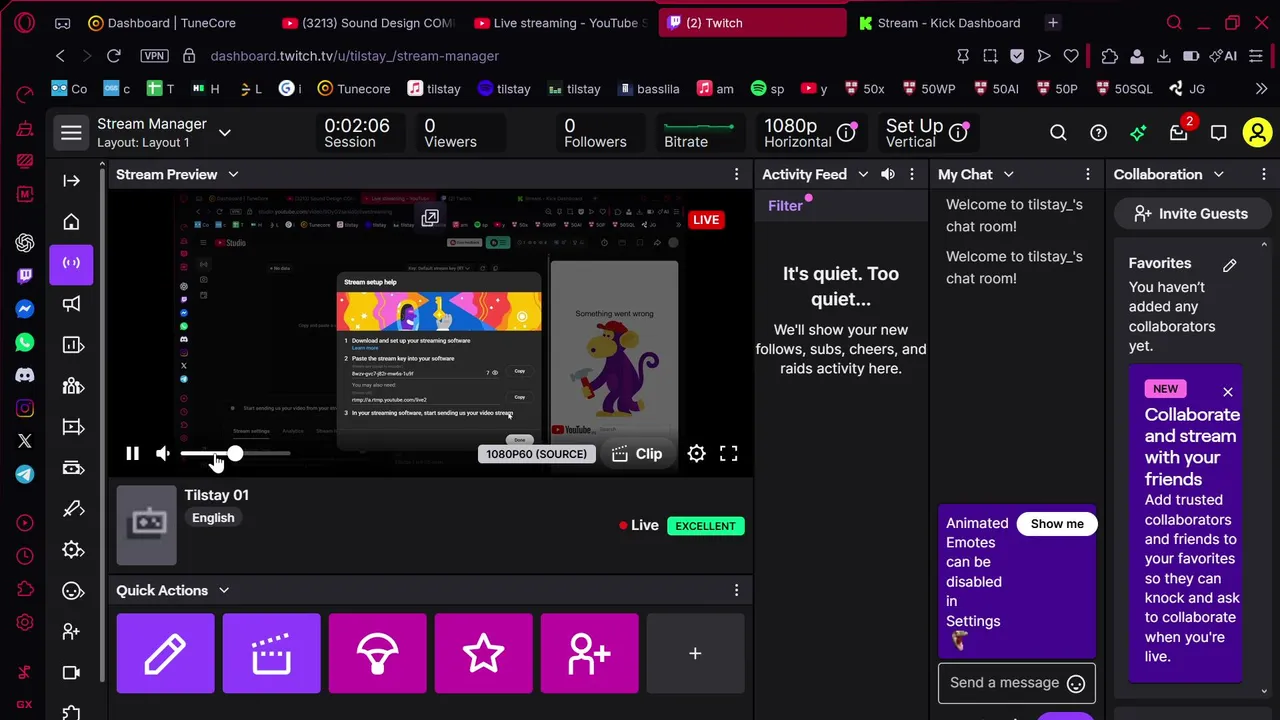The height and width of the screenshot is (720, 1280).
Task: Open the stream preview settings gear
Action: point(697,454)
